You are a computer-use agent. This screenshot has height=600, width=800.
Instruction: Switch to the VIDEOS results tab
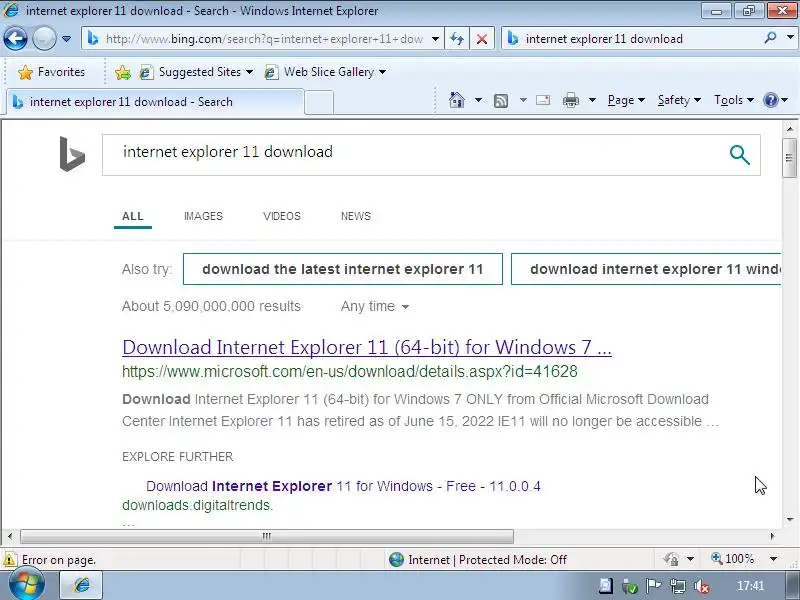(282, 216)
